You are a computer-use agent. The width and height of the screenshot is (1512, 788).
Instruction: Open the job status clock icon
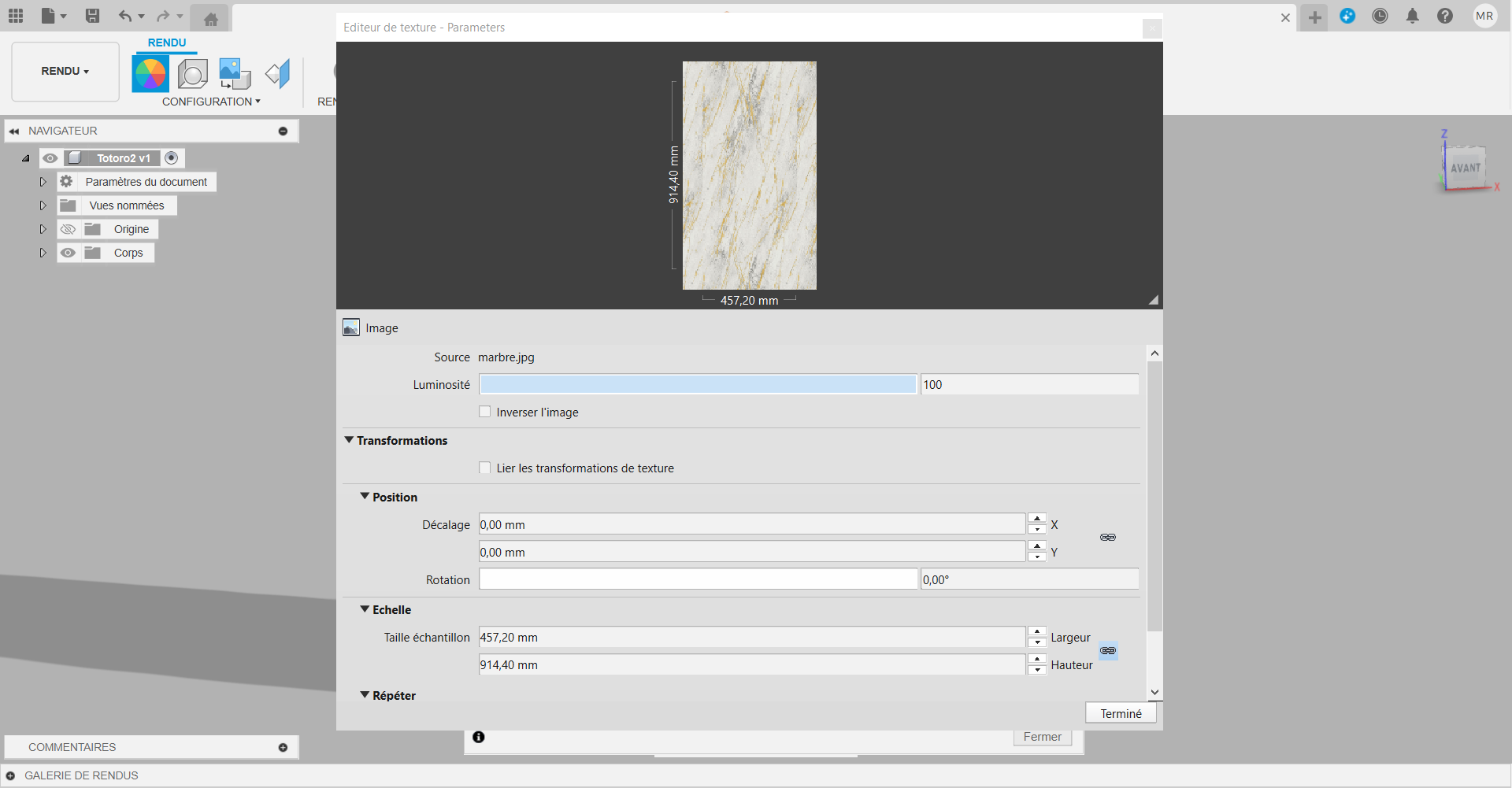pos(1380,16)
